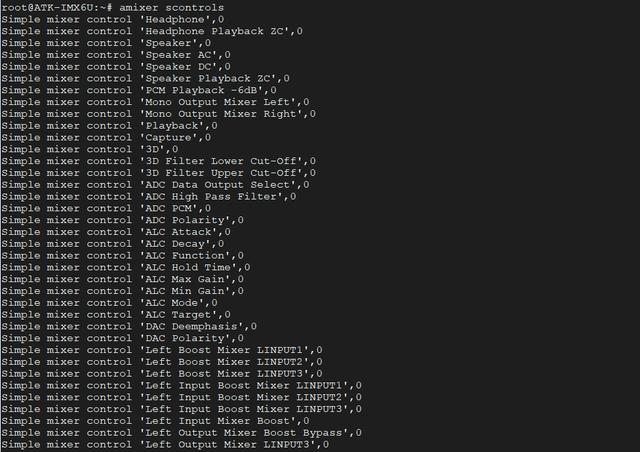Click 'Left Output Mixer Boost Bypass' line
640x452 pixels.
point(181,433)
